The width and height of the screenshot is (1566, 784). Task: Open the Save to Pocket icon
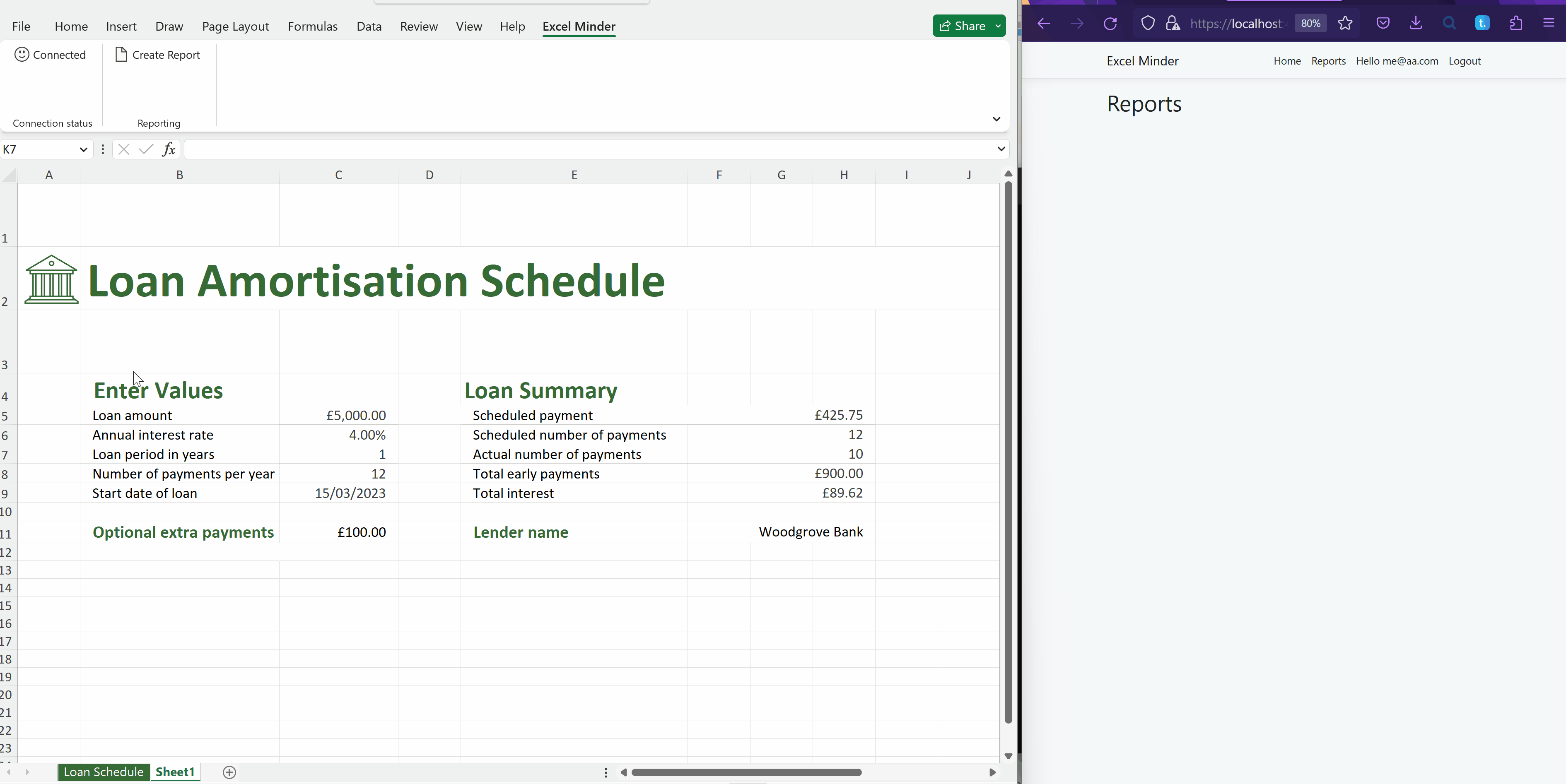[x=1383, y=24]
